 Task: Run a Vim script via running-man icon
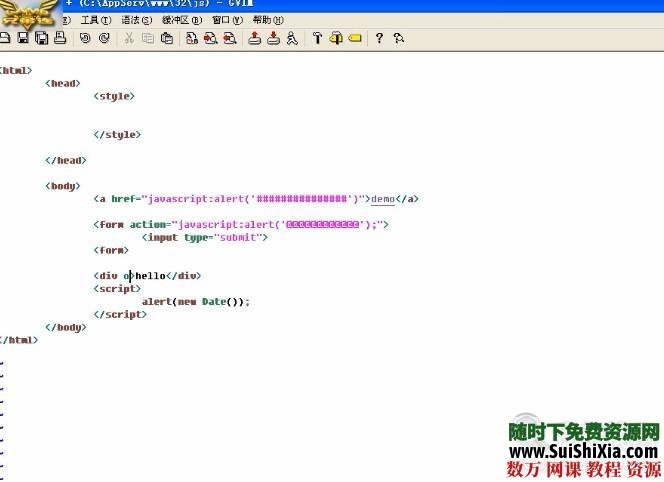[x=292, y=38]
